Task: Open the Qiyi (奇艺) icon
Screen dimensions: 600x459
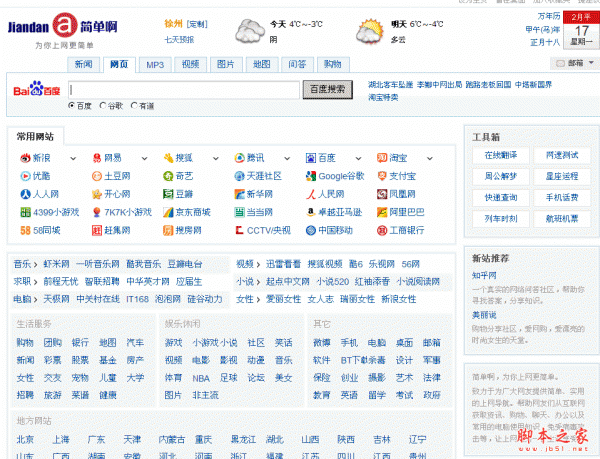Action: point(168,176)
